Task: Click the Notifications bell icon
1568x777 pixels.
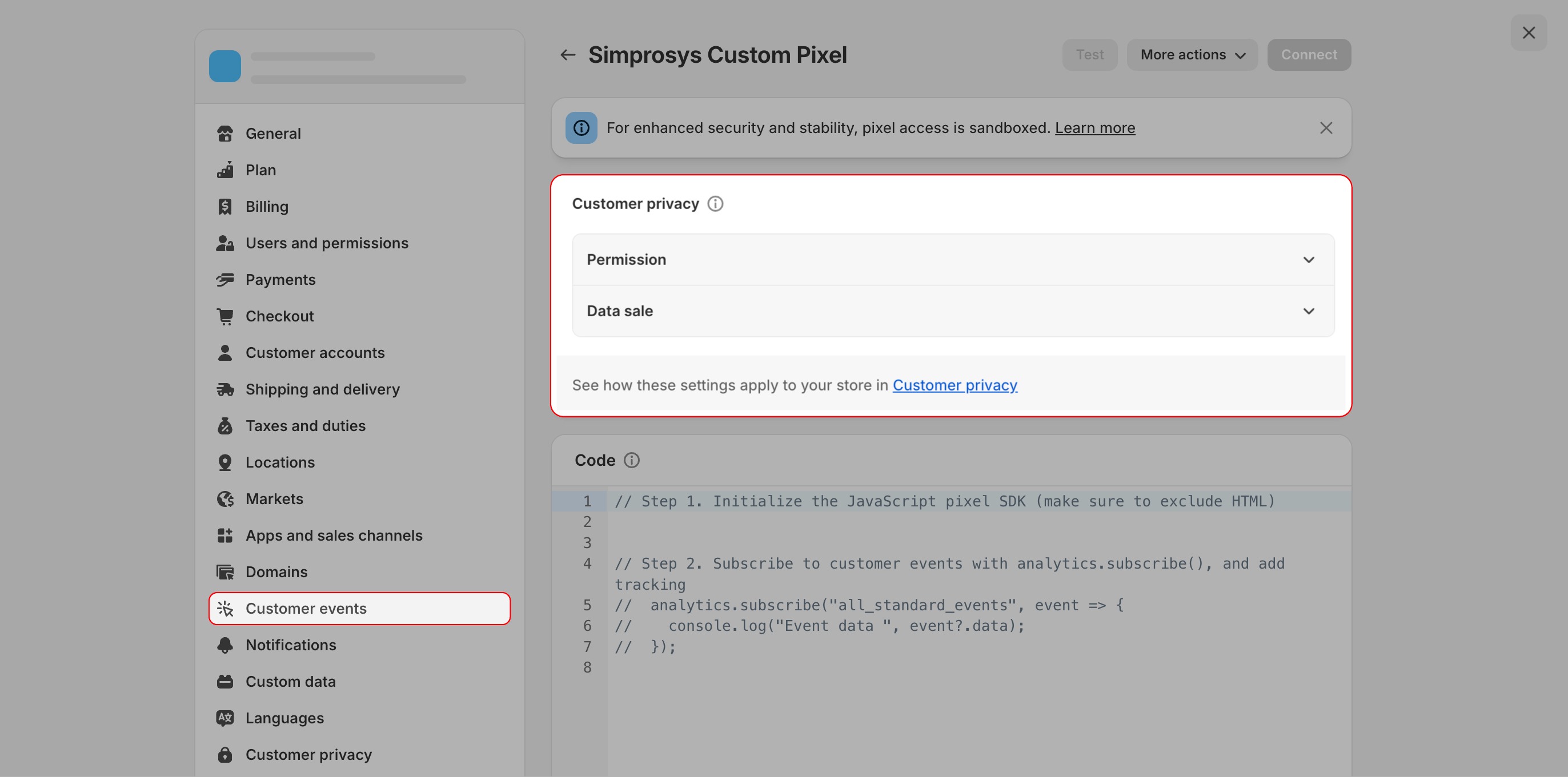Action: click(x=224, y=645)
